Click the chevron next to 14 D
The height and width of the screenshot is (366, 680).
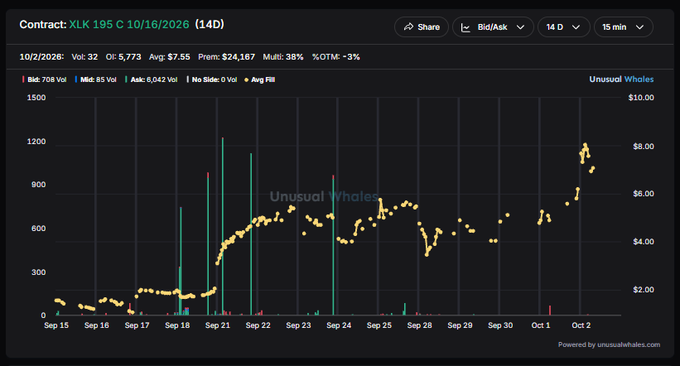[576, 27]
